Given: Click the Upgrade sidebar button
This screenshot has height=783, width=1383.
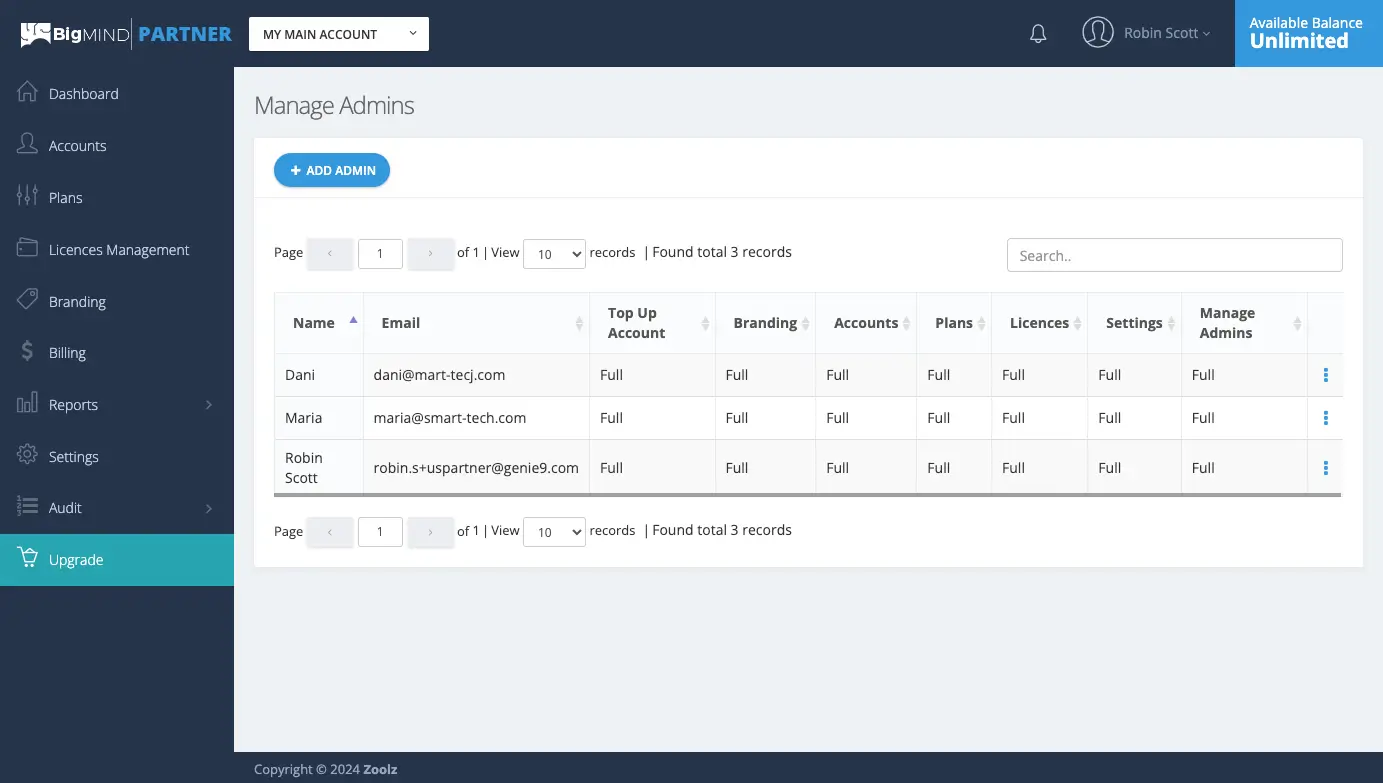Looking at the screenshot, I should [x=117, y=560].
